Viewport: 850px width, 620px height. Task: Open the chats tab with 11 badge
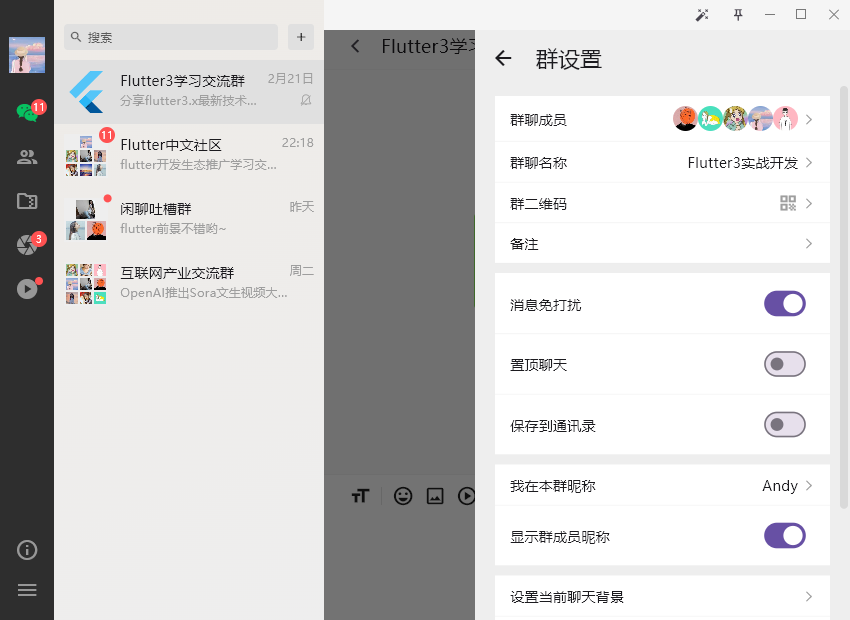[x=27, y=112]
